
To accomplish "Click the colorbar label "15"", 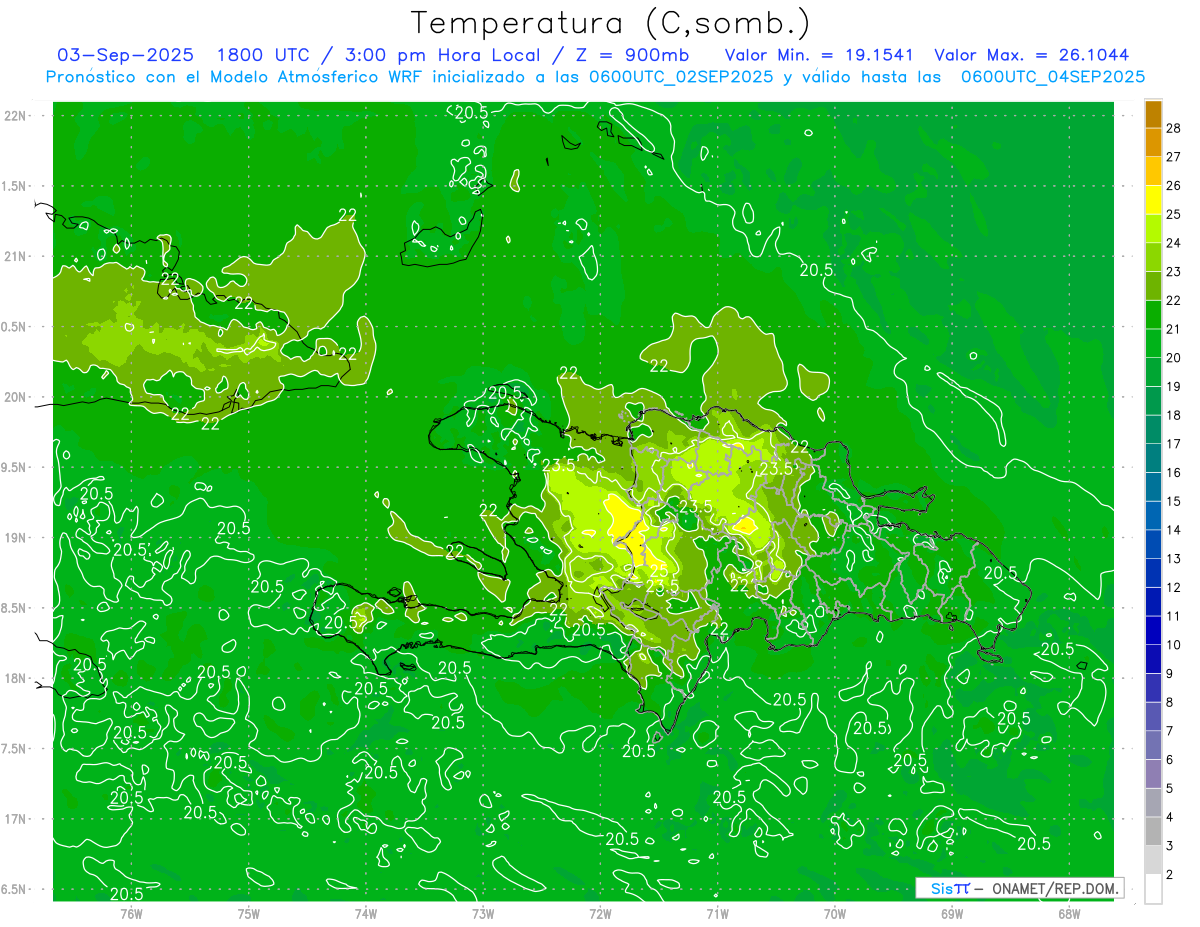I will pos(1174,502).
